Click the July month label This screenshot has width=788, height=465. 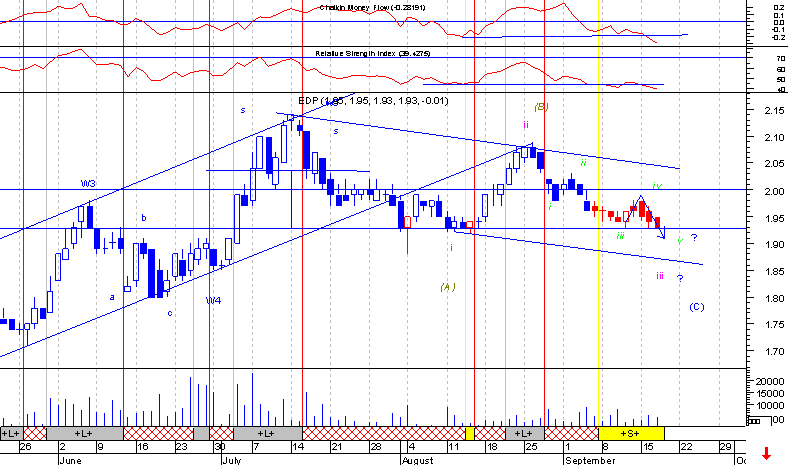[x=232, y=460]
